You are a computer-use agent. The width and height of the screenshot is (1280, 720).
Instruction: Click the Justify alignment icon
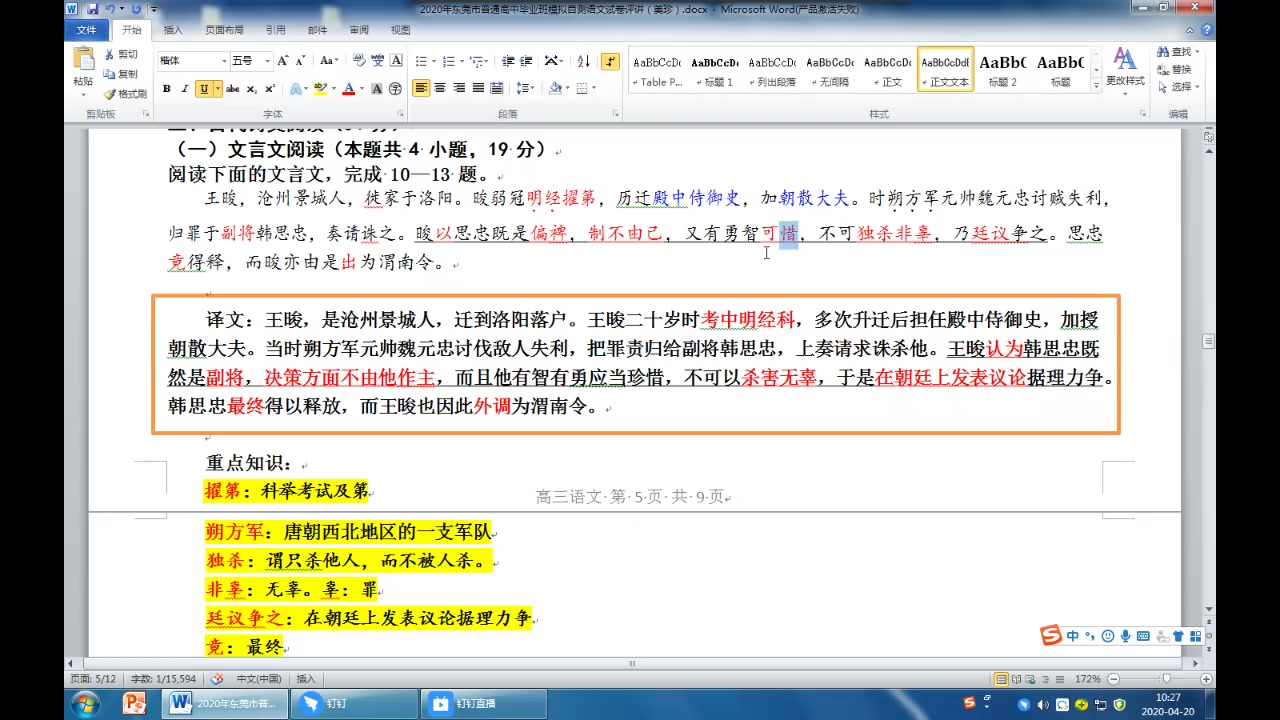pos(479,89)
